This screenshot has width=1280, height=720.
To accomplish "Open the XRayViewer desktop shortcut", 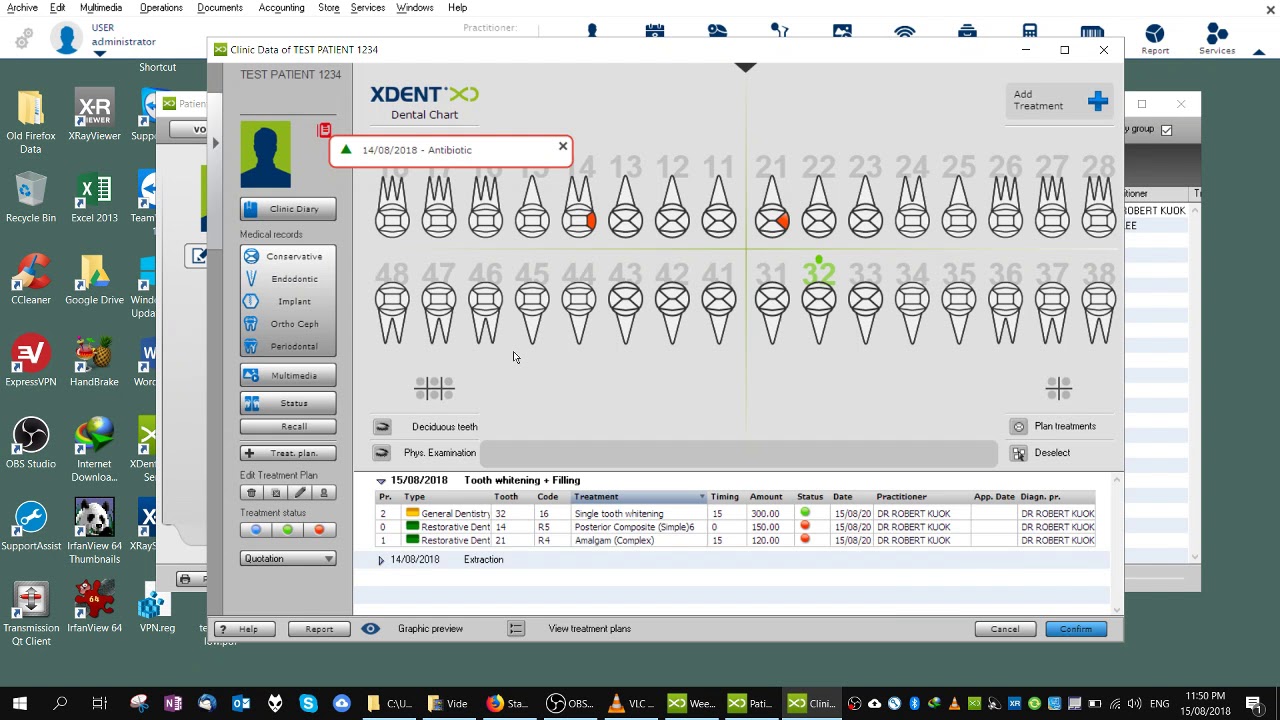I will click(94, 115).
